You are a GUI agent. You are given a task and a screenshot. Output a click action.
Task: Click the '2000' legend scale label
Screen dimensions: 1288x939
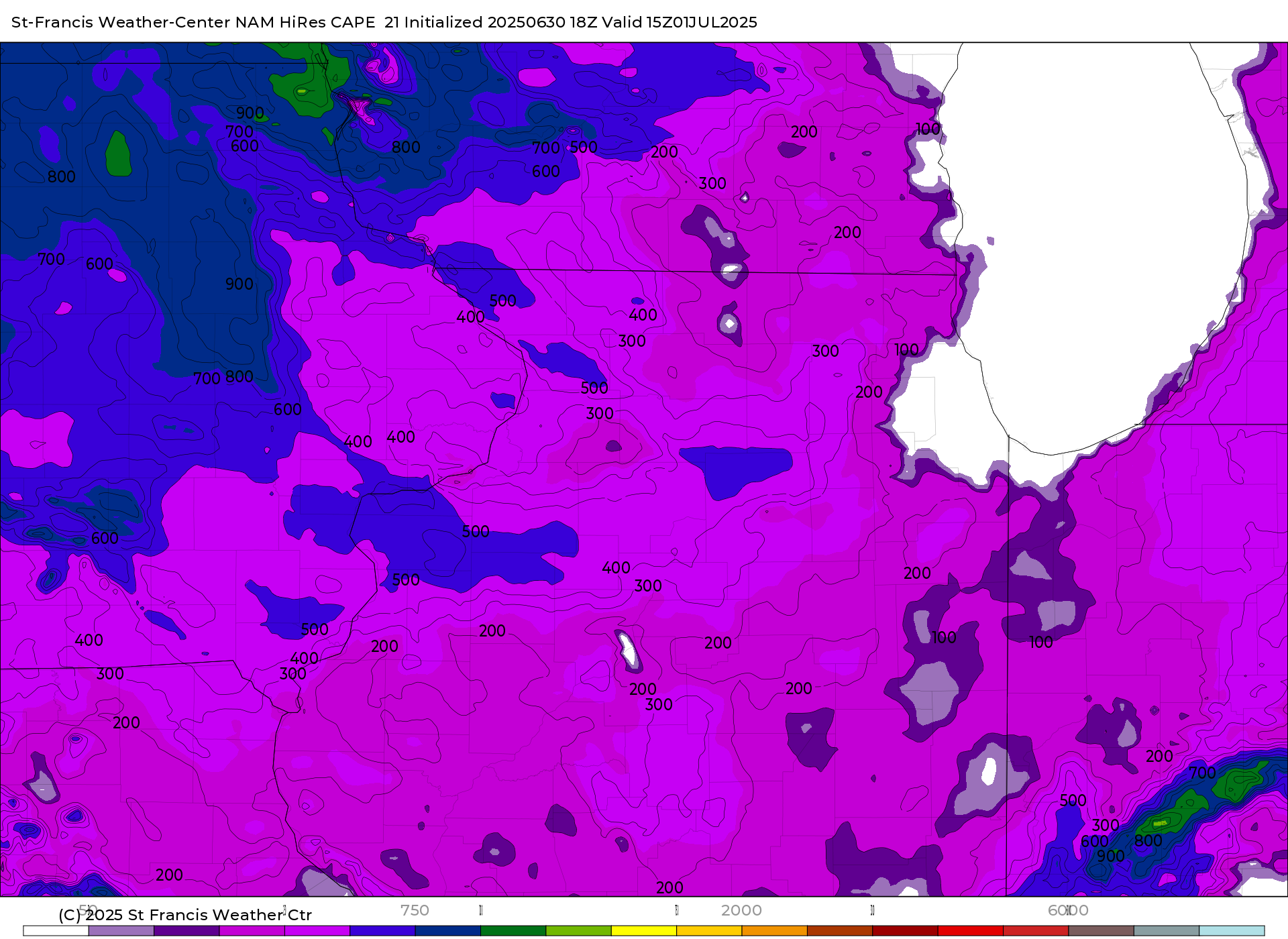pyautogui.click(x=741, y=910)
